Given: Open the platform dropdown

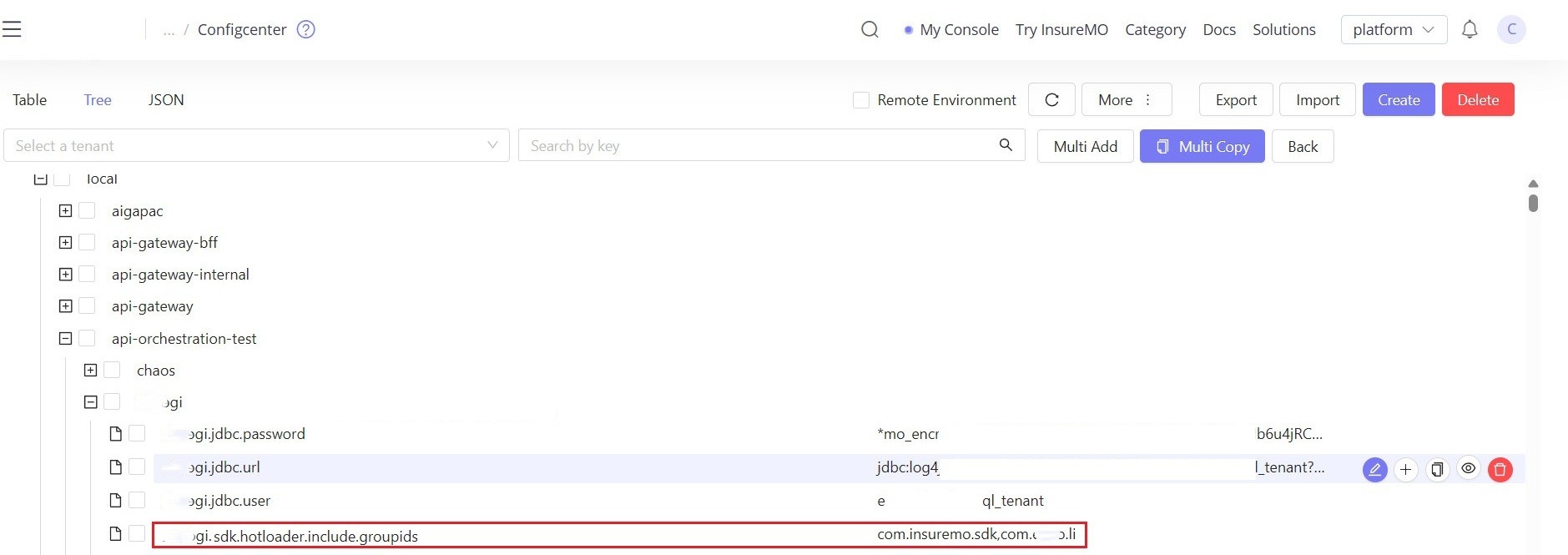Looking at the screenshot, I should coord(1394,29).
